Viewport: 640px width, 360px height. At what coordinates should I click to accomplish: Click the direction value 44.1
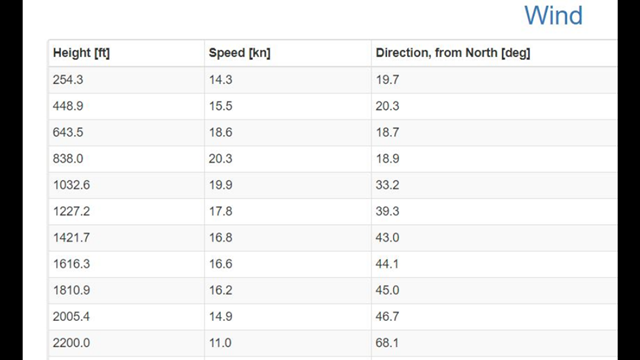[x=387, y=264]
